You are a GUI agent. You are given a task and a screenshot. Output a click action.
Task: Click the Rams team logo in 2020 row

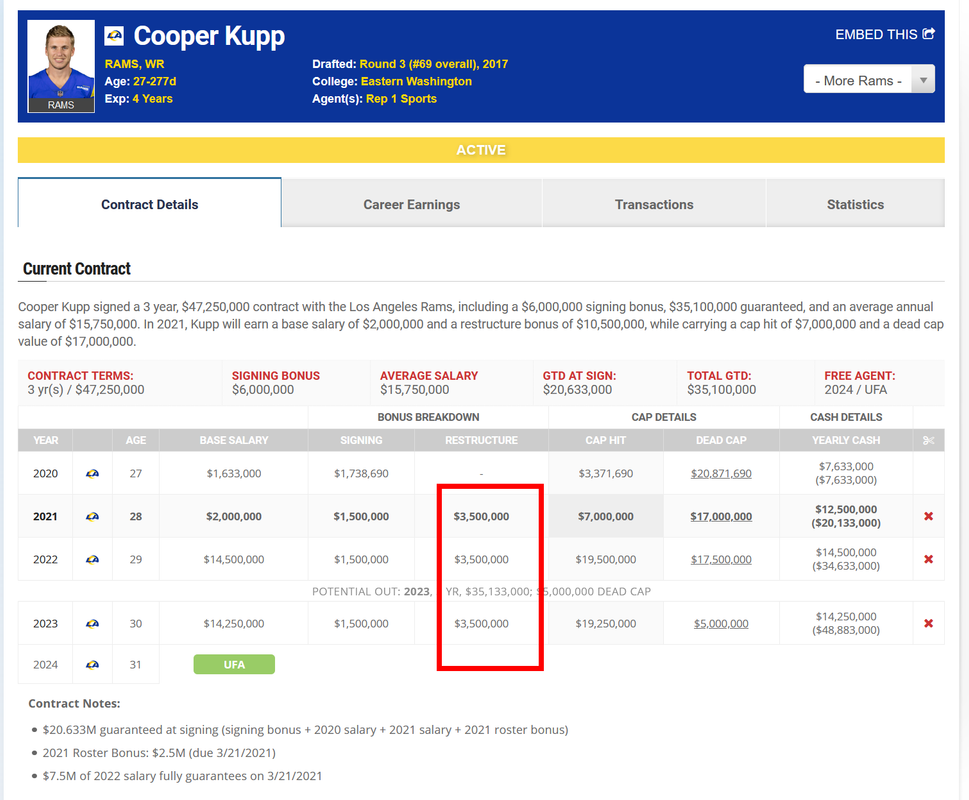[x=92, y=474]
